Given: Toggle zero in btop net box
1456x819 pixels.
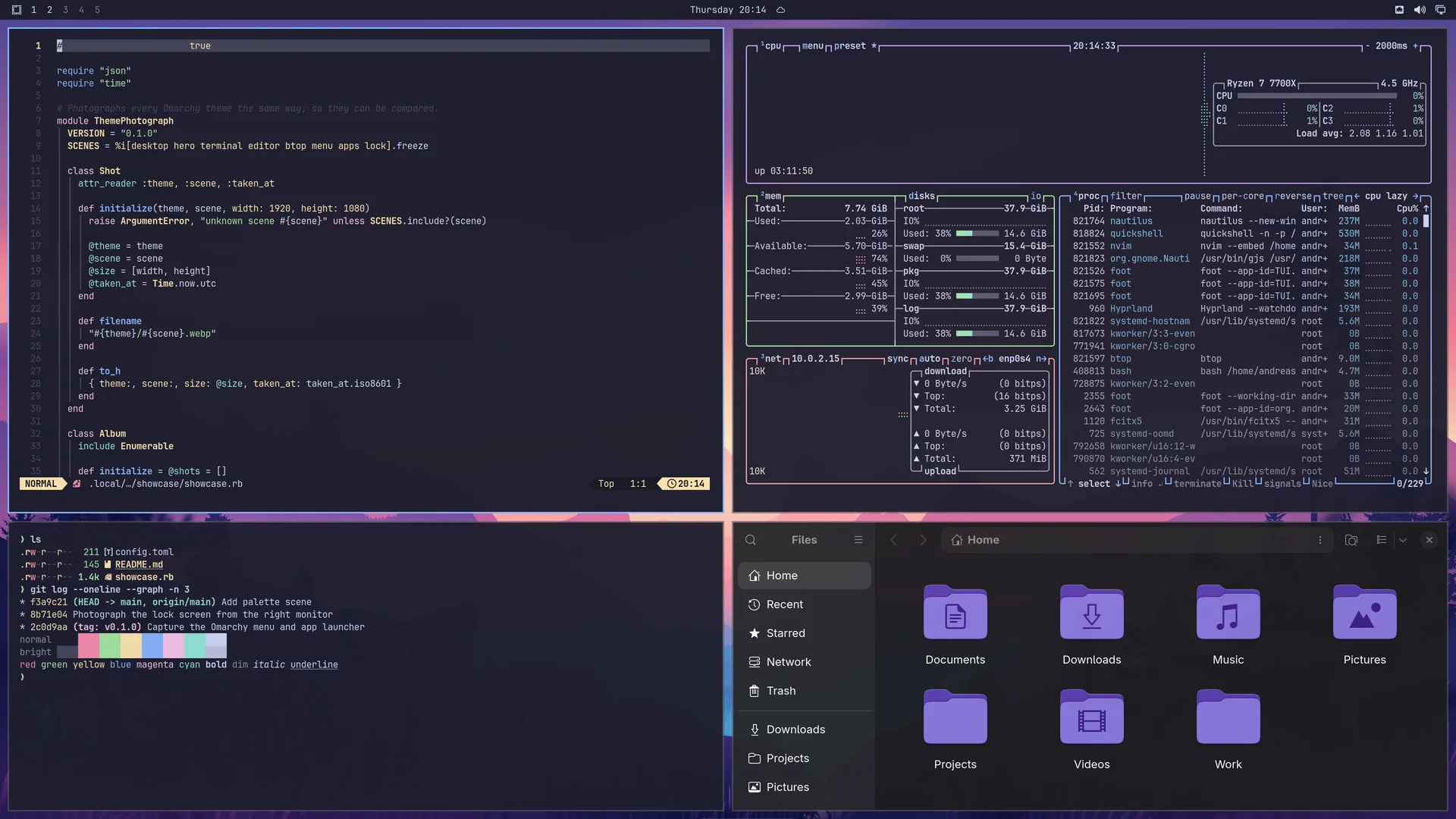Looking at the screenshot, I should [962, 359].
